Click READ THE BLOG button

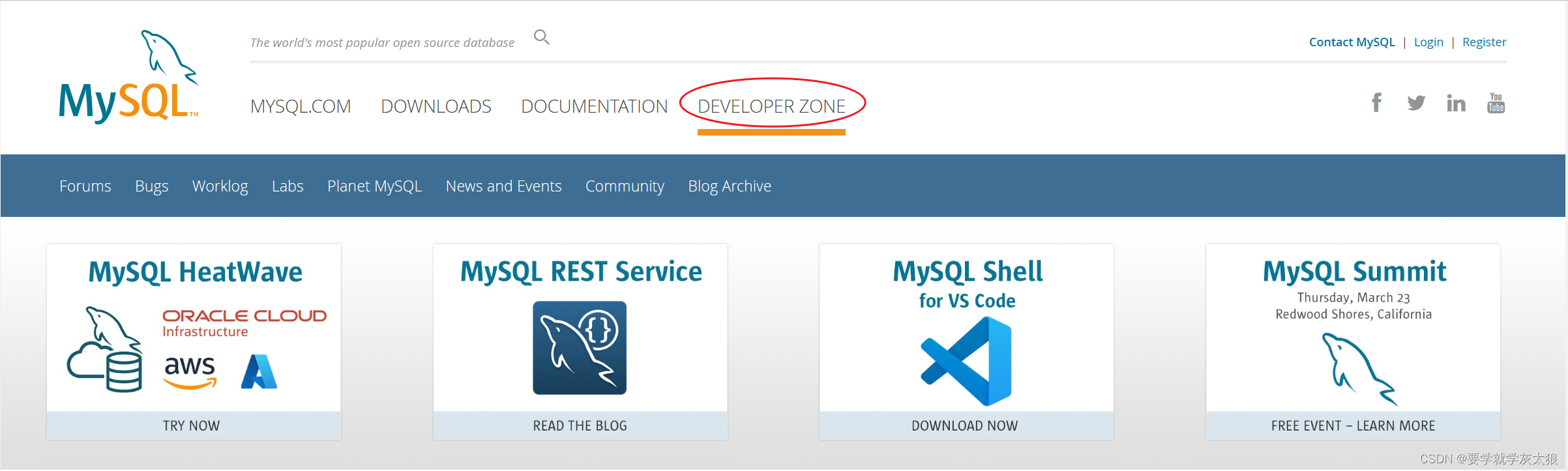coord(580,425)
